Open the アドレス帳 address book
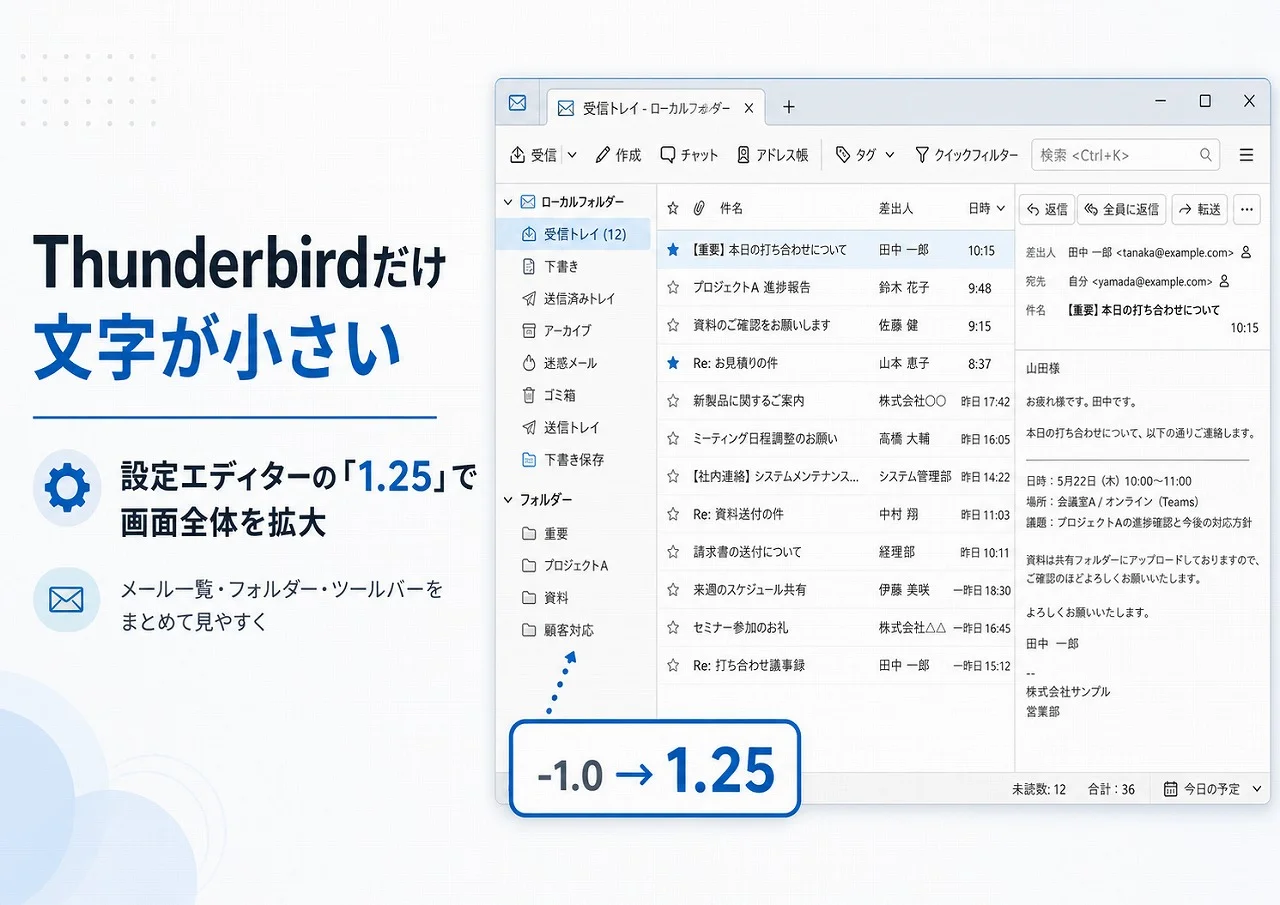Screen dimensions: 1280x905 [772, 155]
